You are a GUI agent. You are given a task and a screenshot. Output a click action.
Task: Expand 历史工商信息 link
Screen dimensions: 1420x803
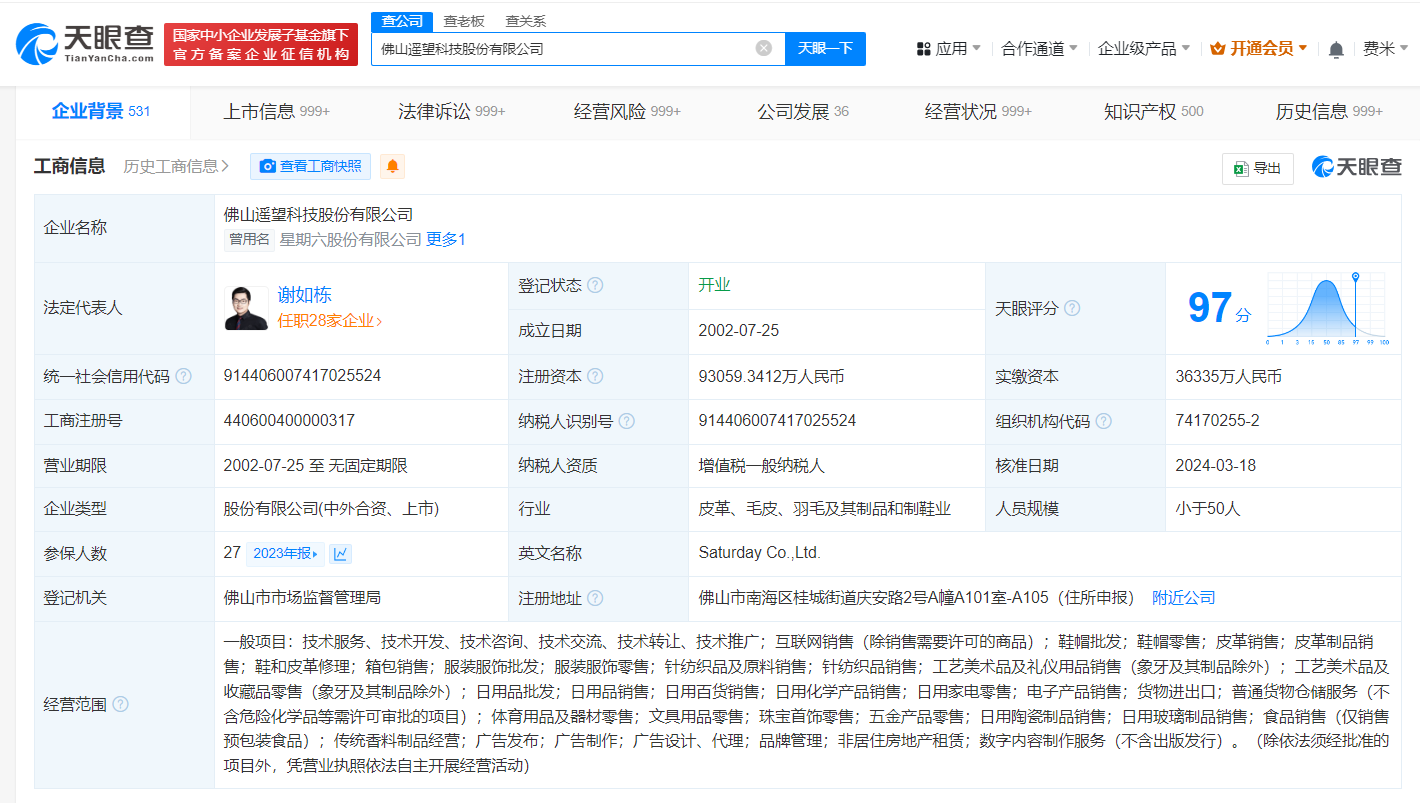coord(177,166)
